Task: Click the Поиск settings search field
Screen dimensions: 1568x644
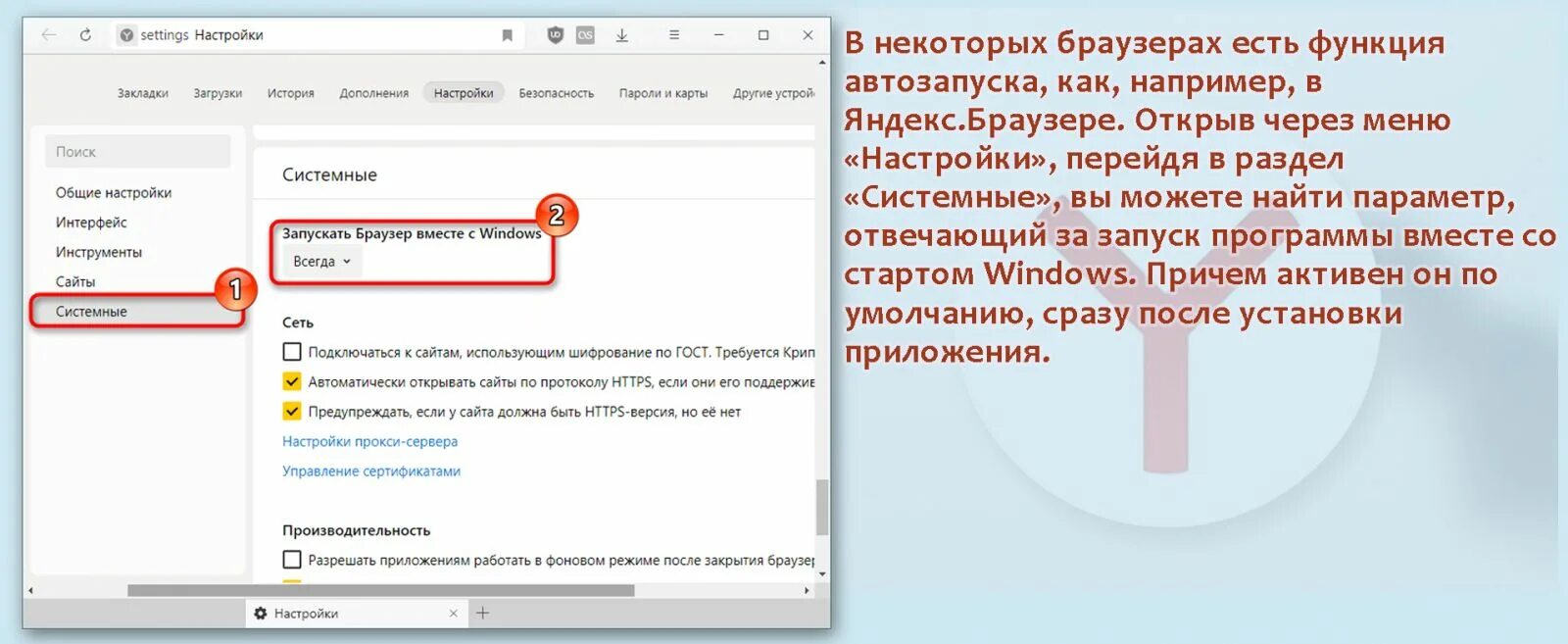Action: (x=138, y=152)
